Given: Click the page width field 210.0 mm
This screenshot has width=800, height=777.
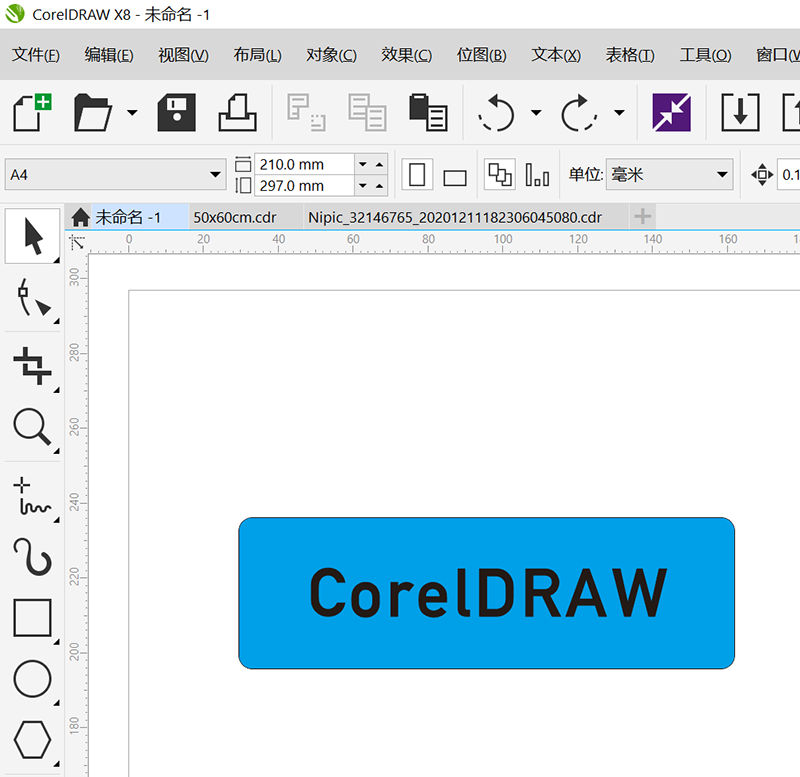Looking at the screenshot, I should 304,164.
